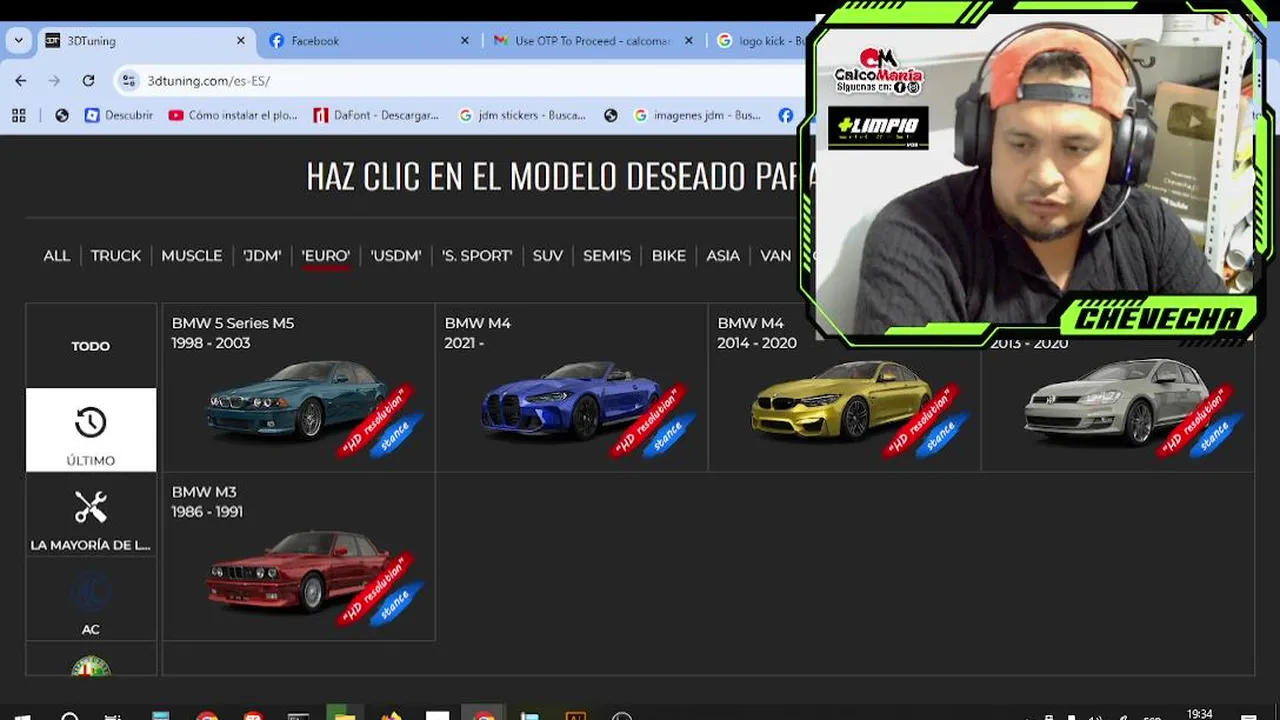Select the wrench and screwdriver 'LA MAYORÍA' icon
The image size is (1280, 720).
tap(91, 507)
